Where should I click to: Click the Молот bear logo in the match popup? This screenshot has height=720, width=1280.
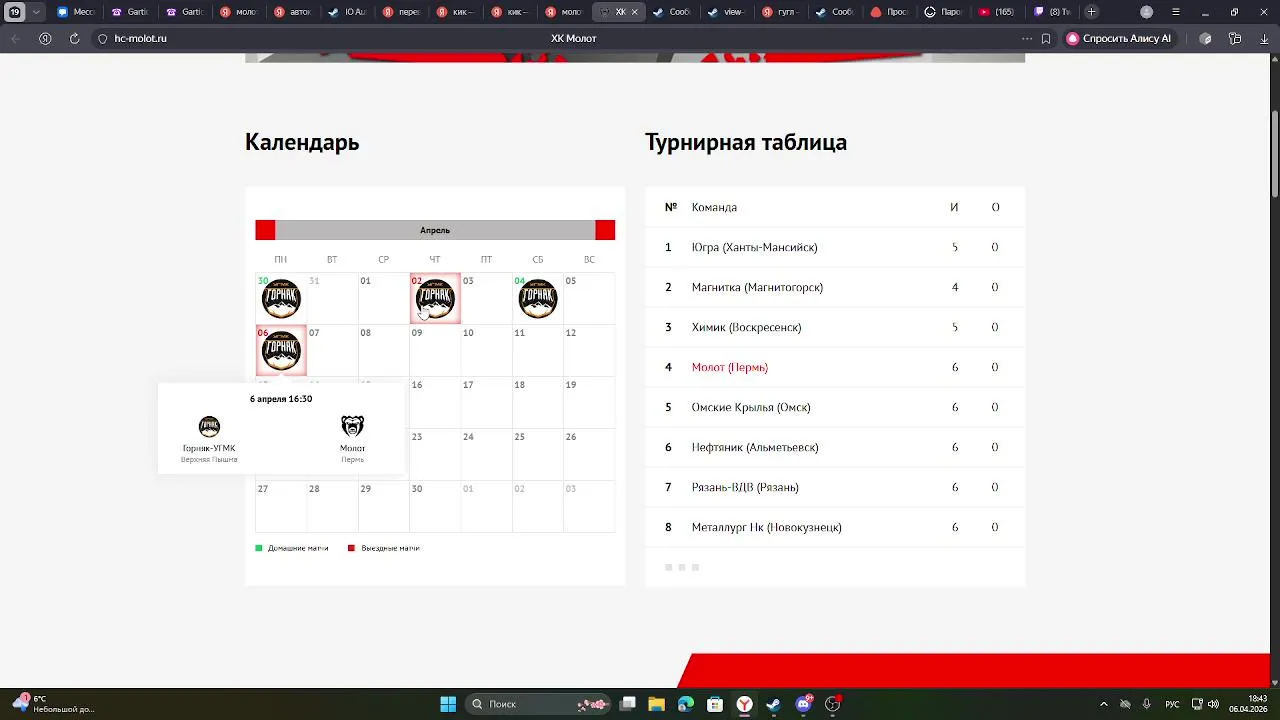[352, 426]
